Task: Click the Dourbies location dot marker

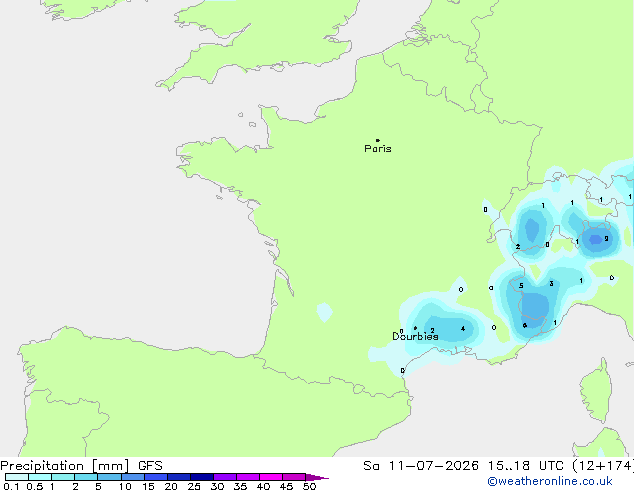Action: click(x=415, y=328)
